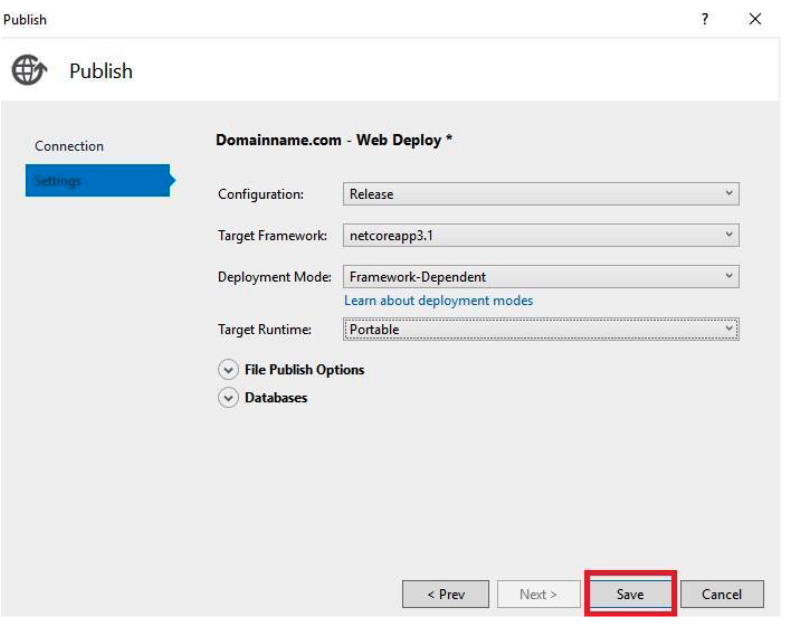Click the Publish header title text
This screenshot has width=789, height=625.
(x=101, y=71)
